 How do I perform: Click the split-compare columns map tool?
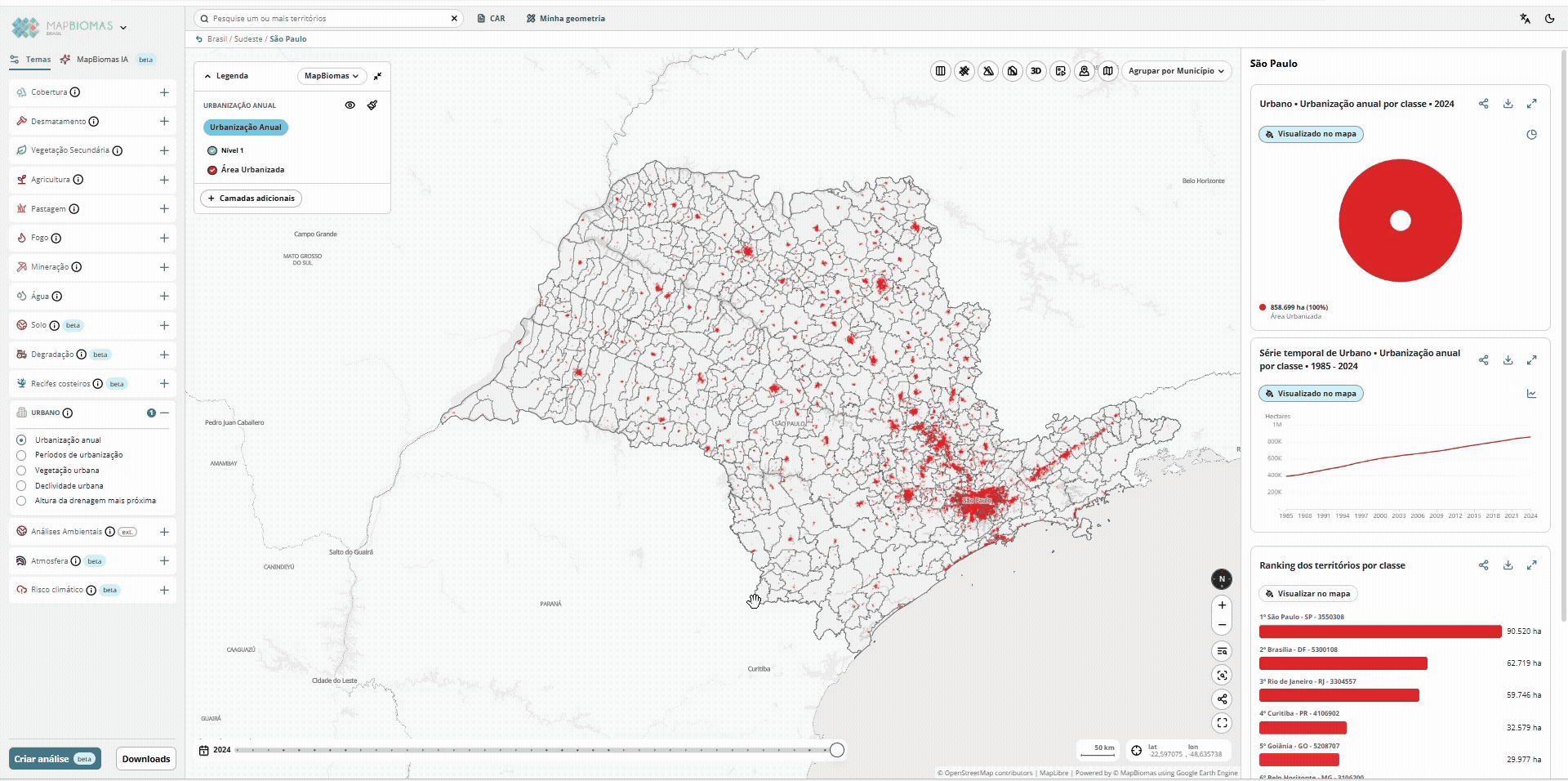[x=941, y=71]
